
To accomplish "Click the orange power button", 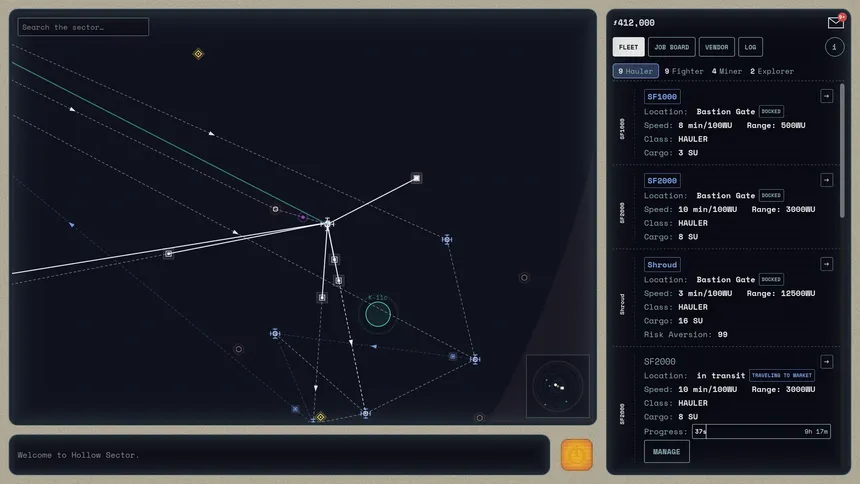I will [576, 454].
